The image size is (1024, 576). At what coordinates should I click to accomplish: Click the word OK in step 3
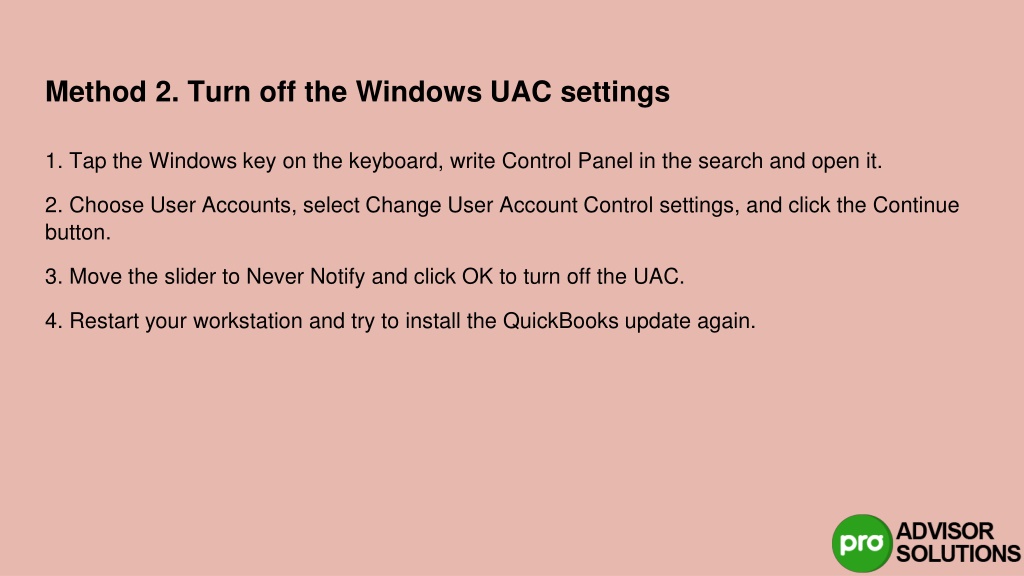point(477,276)
